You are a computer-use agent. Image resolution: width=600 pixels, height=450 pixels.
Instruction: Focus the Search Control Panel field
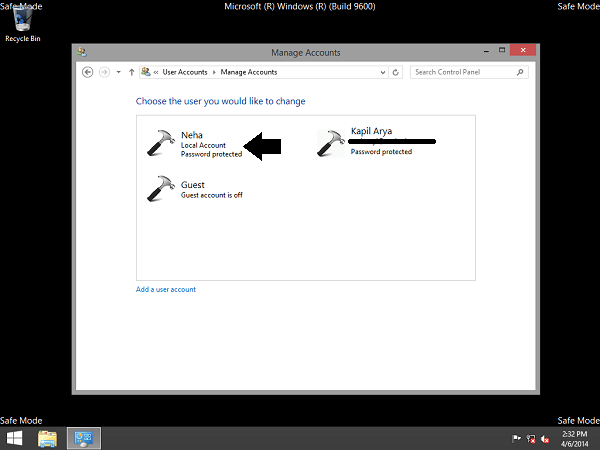point(469,72)
